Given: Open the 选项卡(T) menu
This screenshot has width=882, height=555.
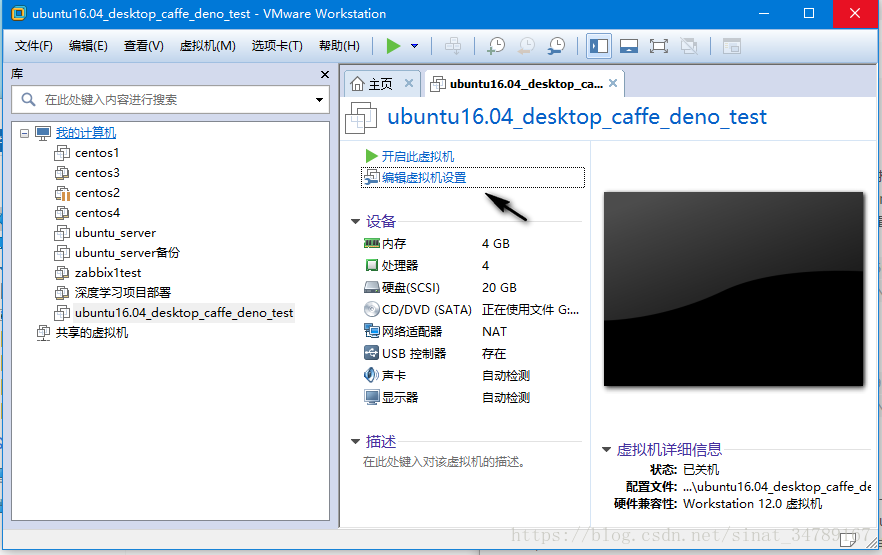Looking at the screenshot, I should [277, 46].
